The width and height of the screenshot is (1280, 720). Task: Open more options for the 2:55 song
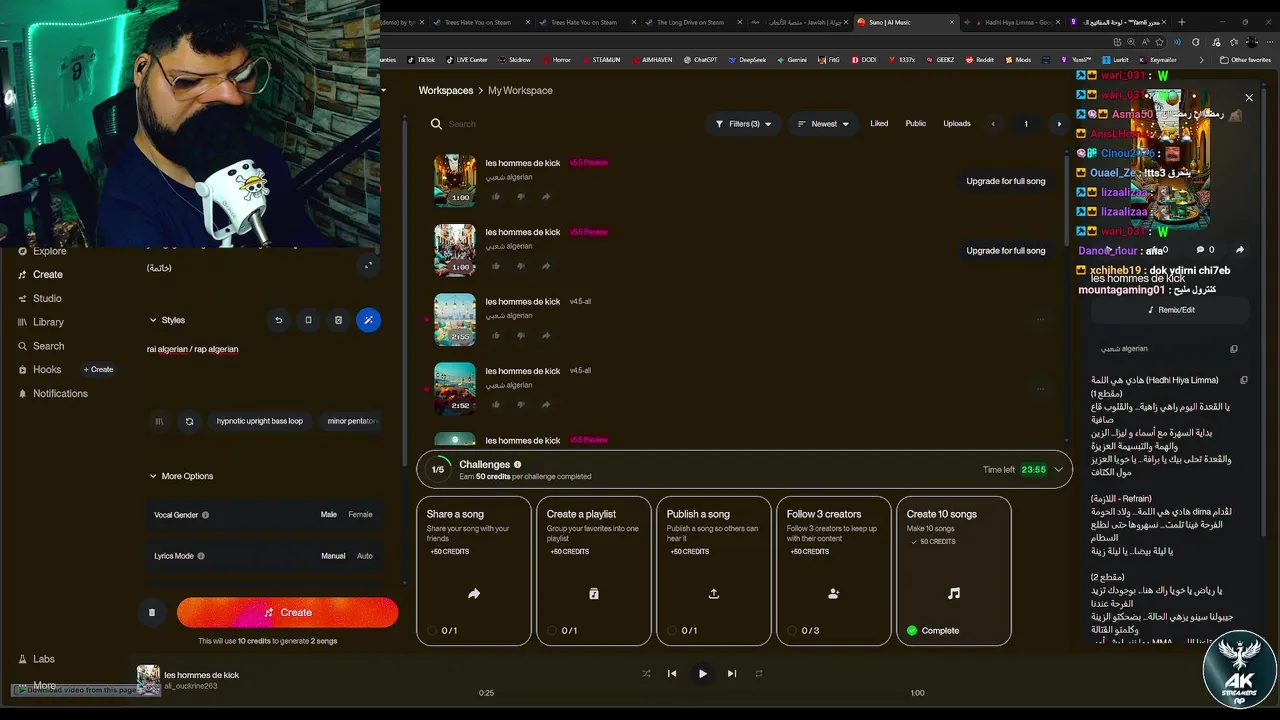tap(1040, 320)
